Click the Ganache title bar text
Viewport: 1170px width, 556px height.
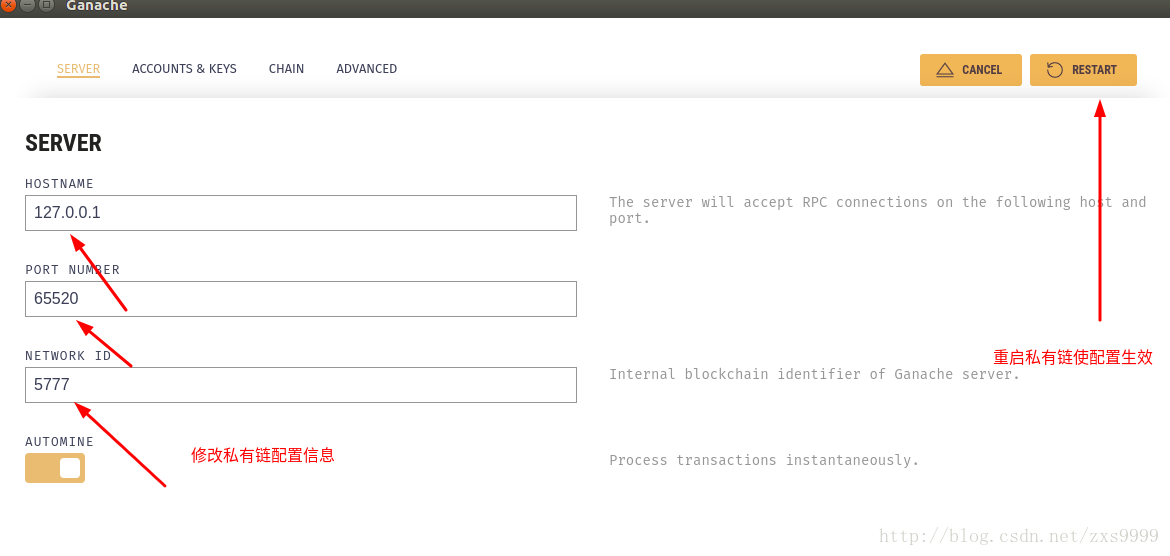[96, 6]
